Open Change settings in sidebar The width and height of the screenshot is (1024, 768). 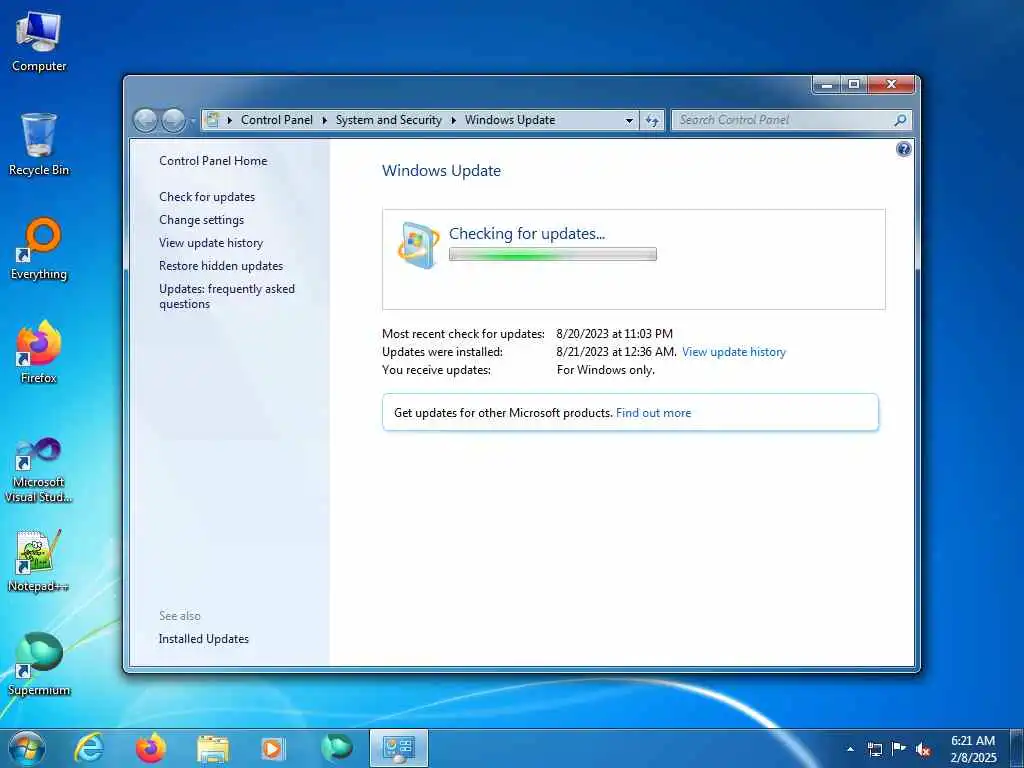201,220
